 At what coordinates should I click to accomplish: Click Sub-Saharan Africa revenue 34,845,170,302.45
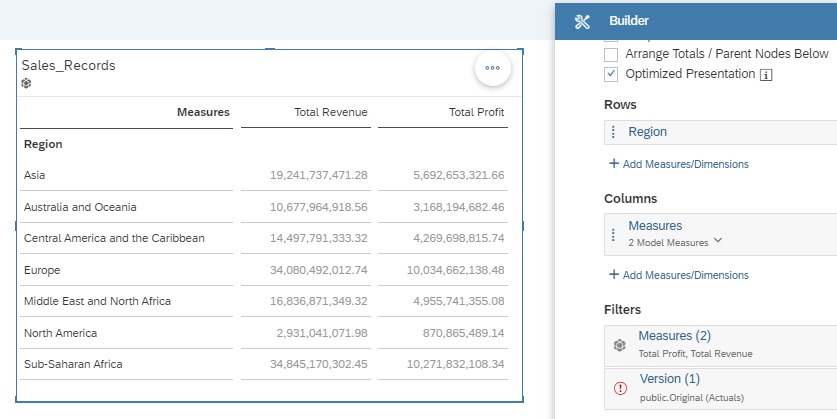(x=319, y=364)
